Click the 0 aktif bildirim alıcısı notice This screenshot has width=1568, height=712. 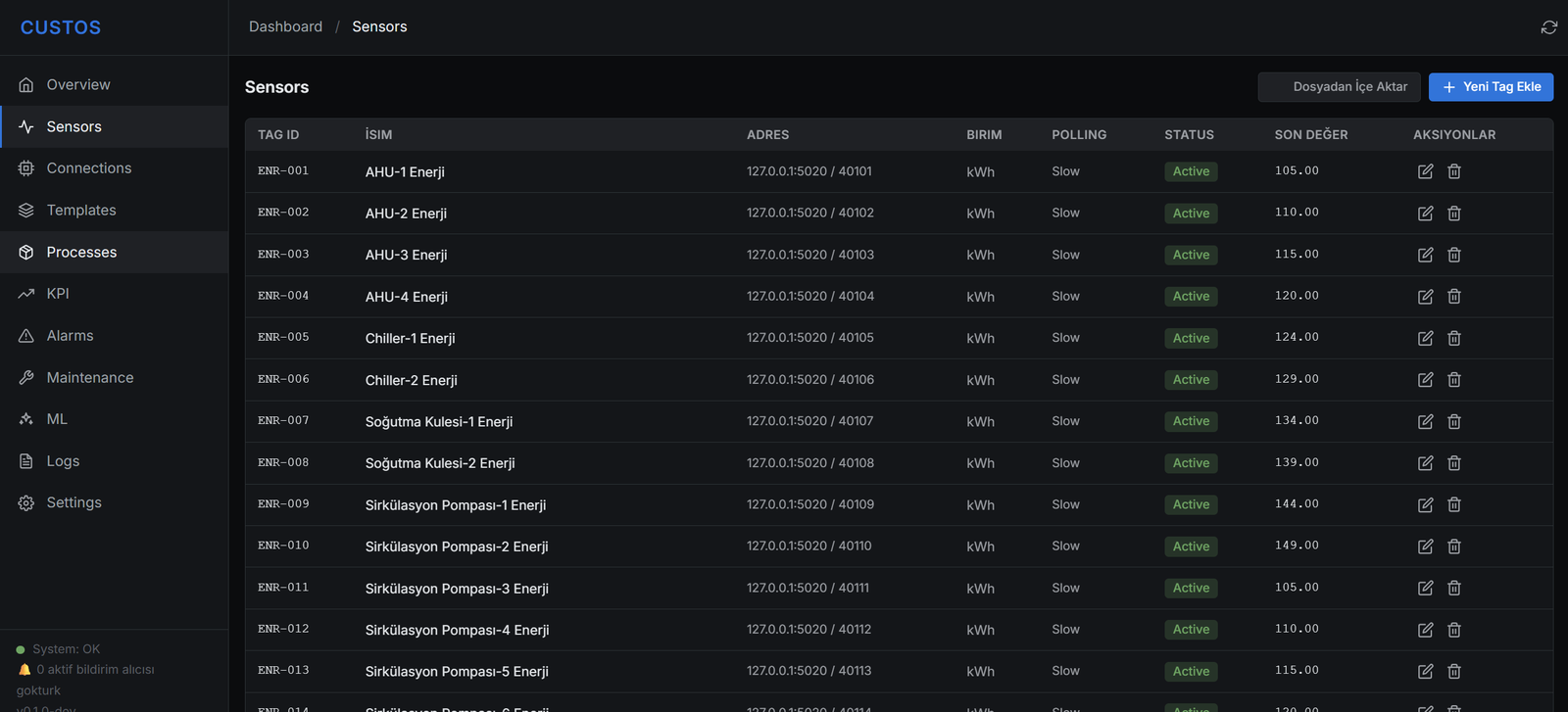coord(95,670)
